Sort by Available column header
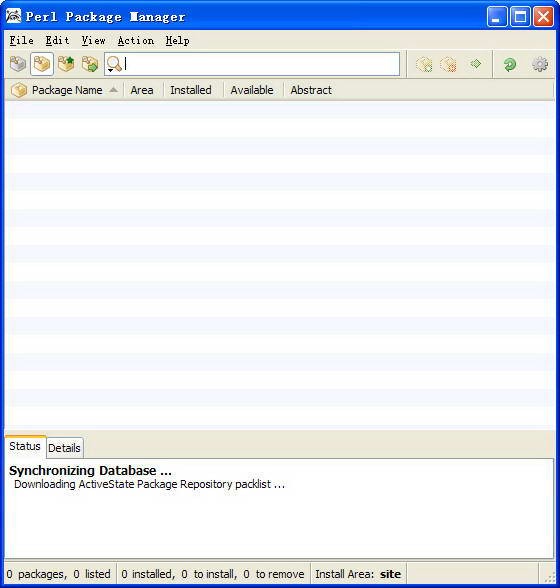 click(x=252, y=90)
